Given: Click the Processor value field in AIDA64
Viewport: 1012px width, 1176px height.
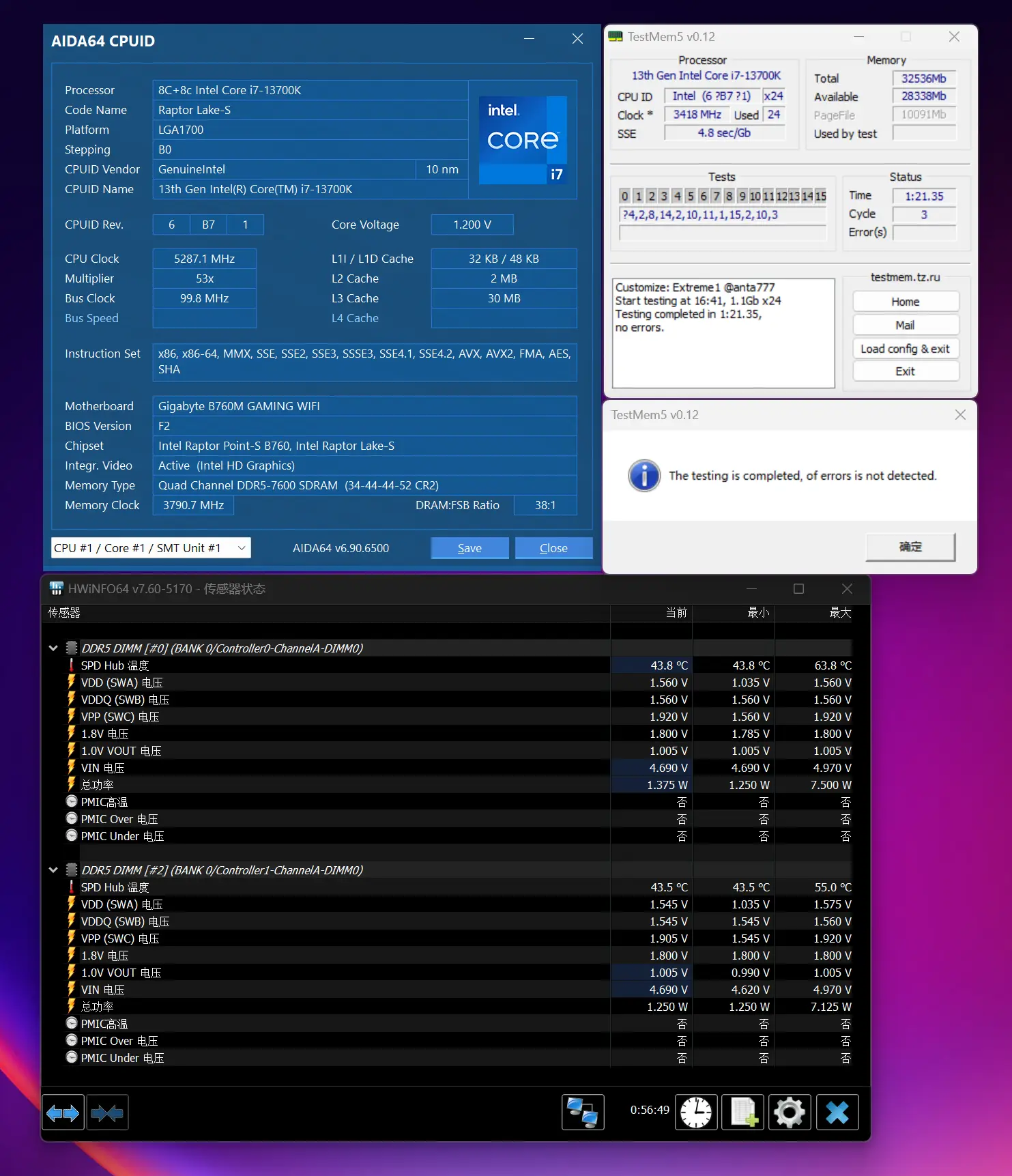Looking at the screenshot, I should [x=310, y=90].
